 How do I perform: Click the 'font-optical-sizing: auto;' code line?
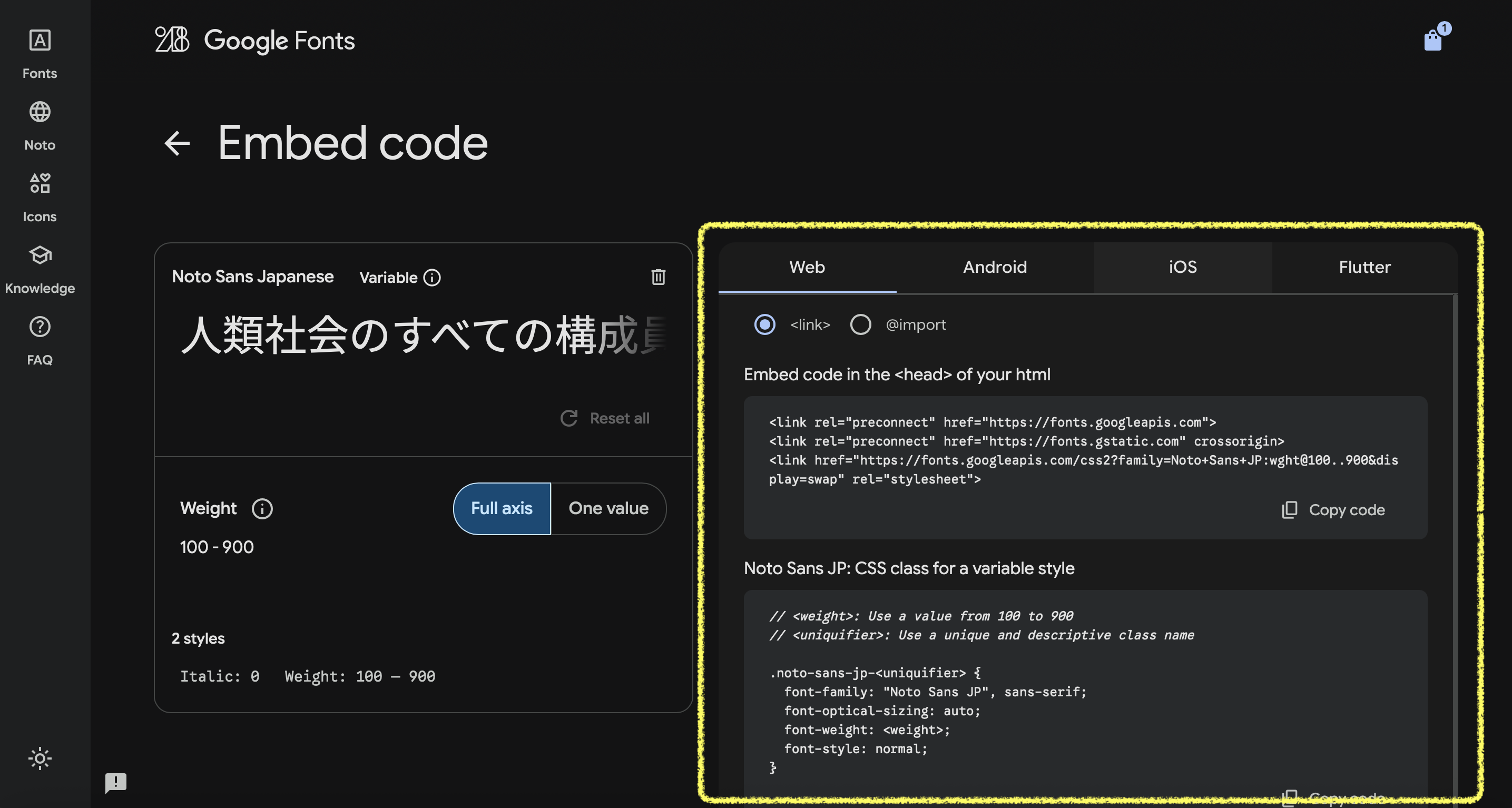[882, 711]
